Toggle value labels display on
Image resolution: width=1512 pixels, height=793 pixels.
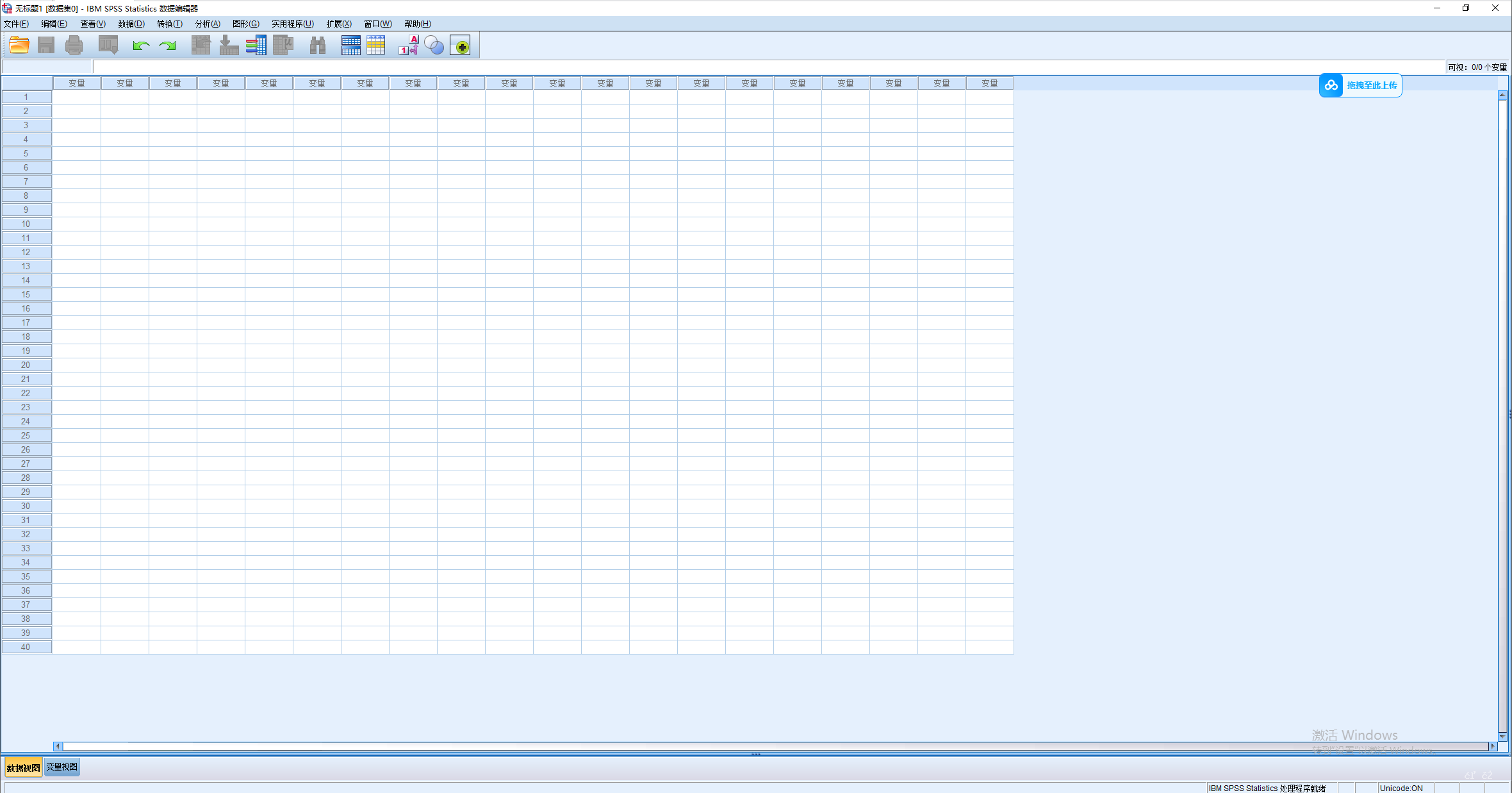[408, 45]
